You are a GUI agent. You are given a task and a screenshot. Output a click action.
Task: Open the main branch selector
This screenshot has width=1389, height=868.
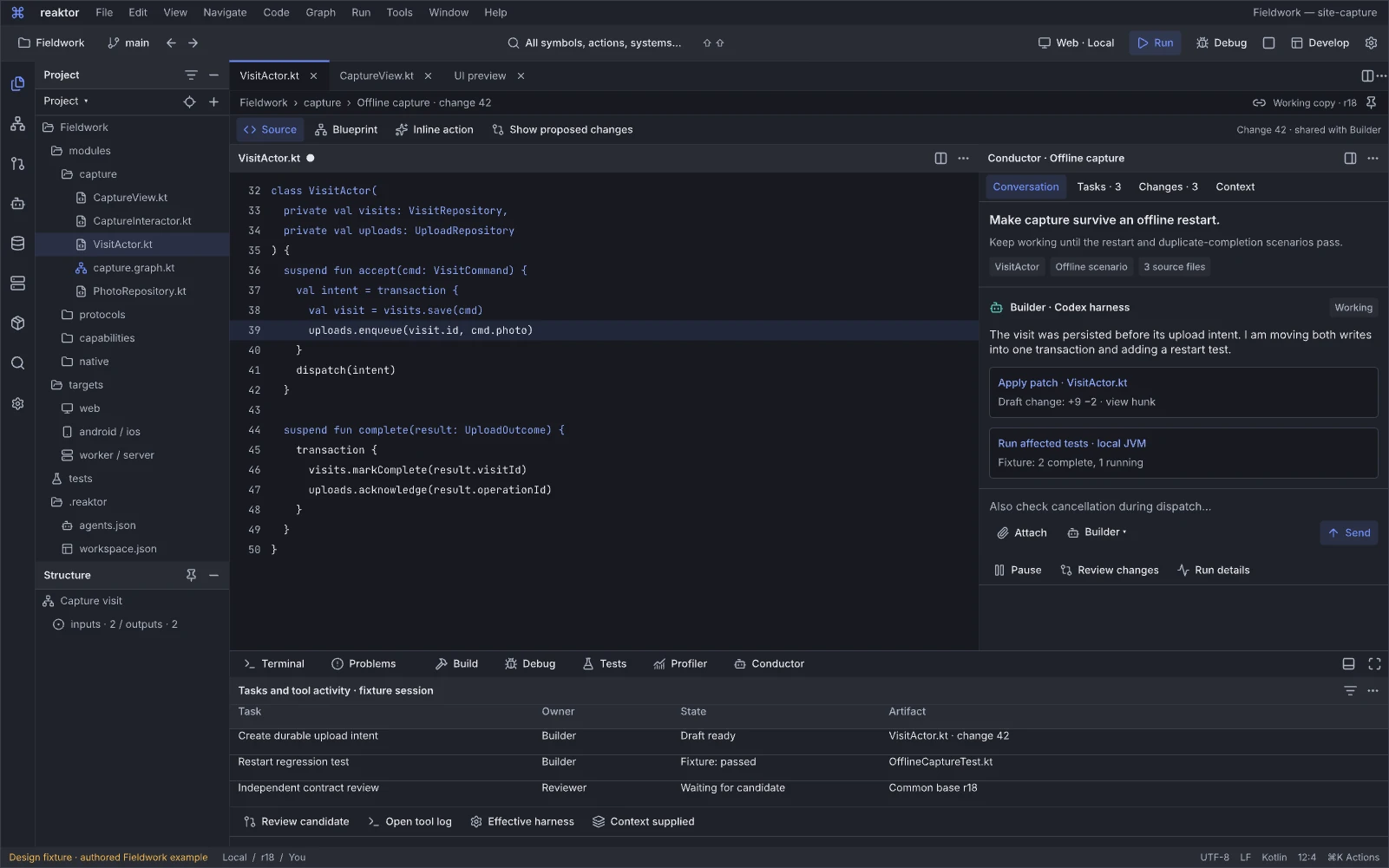(x=128, y=42)
